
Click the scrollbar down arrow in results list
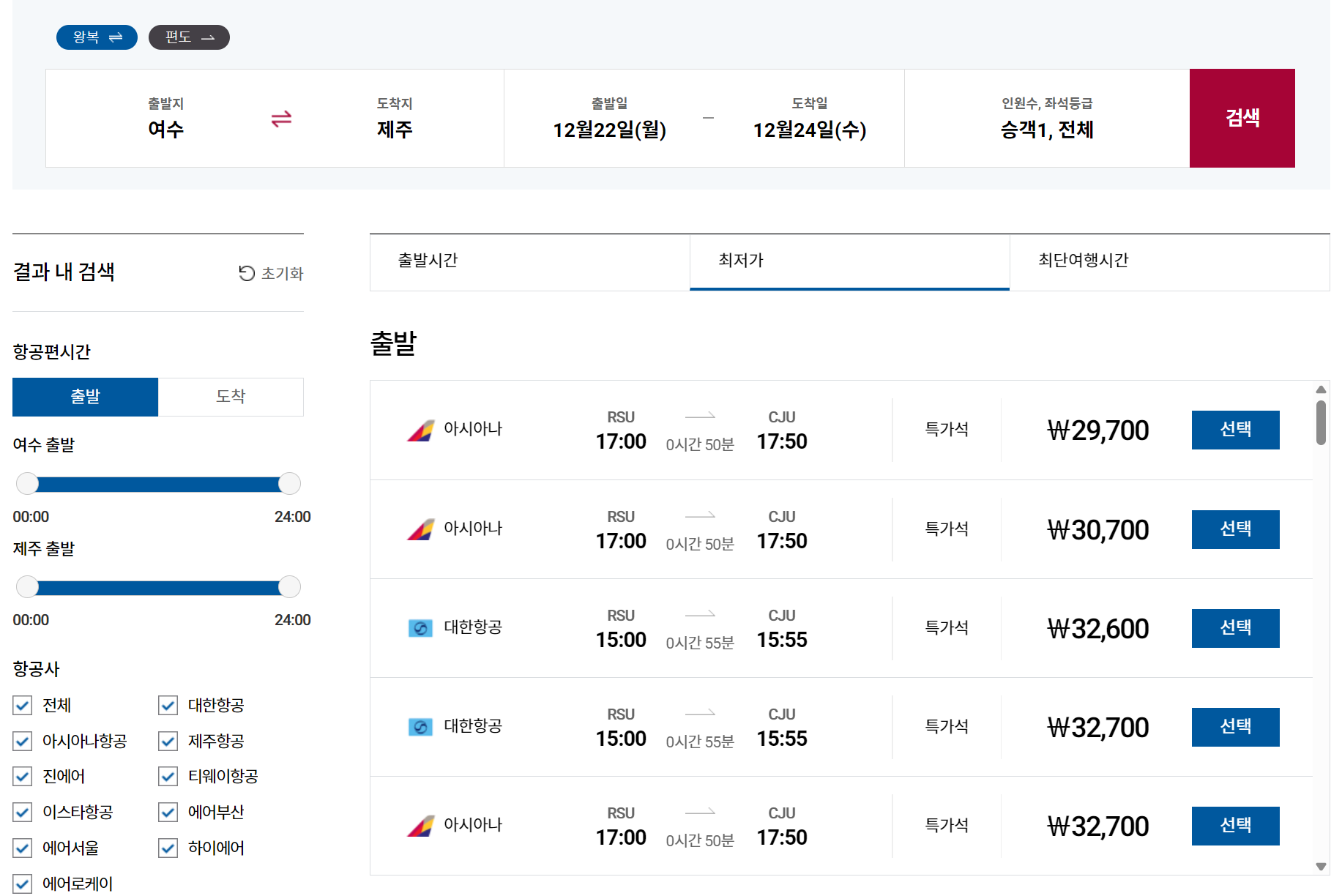[1321, 867]
